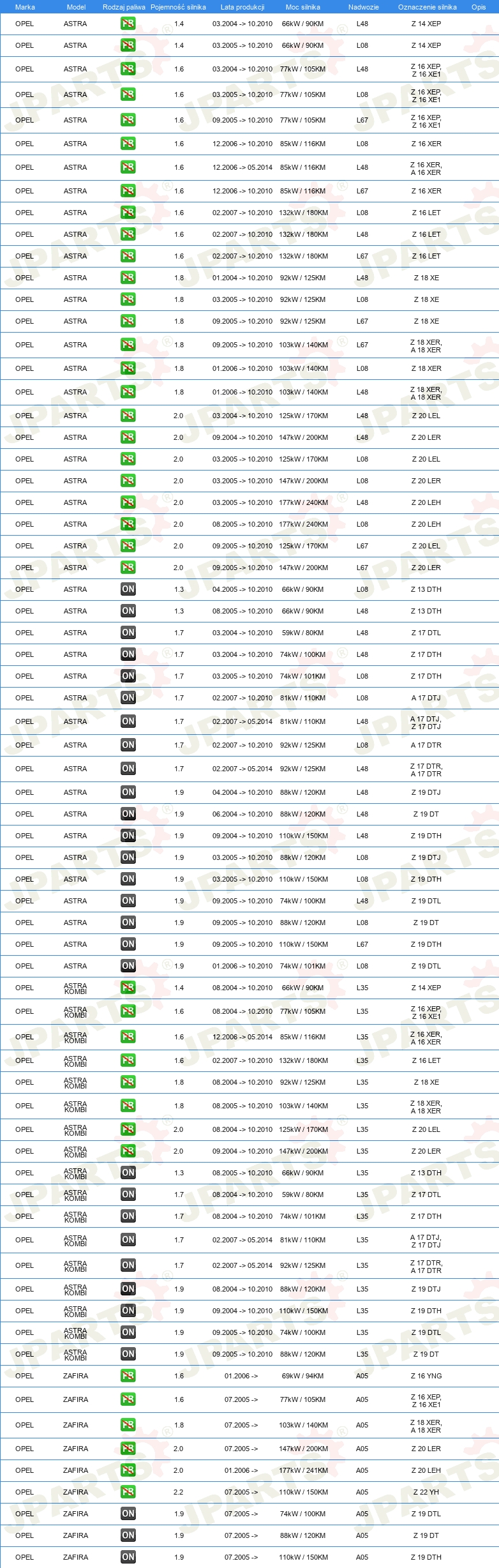Click ZAFIRA model in the Z 16 YNG row

75,1376
